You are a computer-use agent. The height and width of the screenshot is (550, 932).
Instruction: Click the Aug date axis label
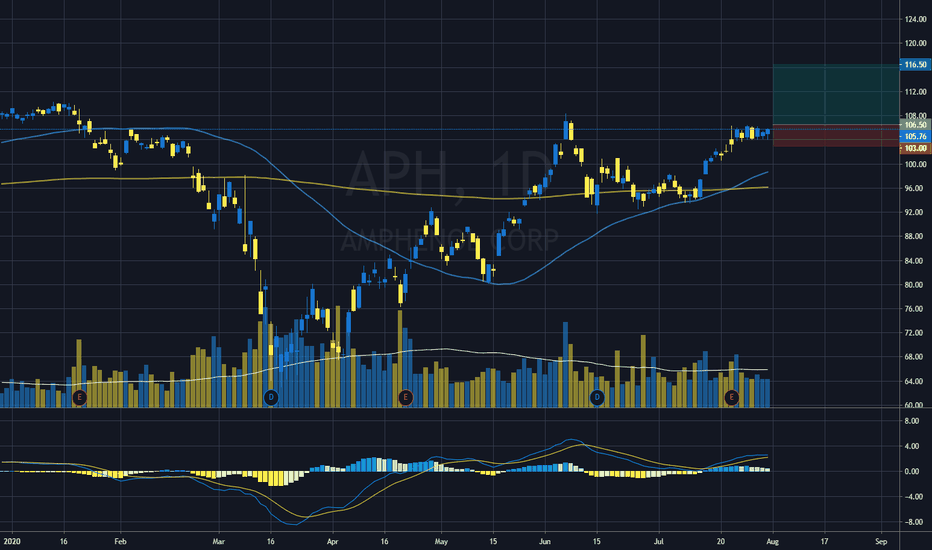click(773, 542)
